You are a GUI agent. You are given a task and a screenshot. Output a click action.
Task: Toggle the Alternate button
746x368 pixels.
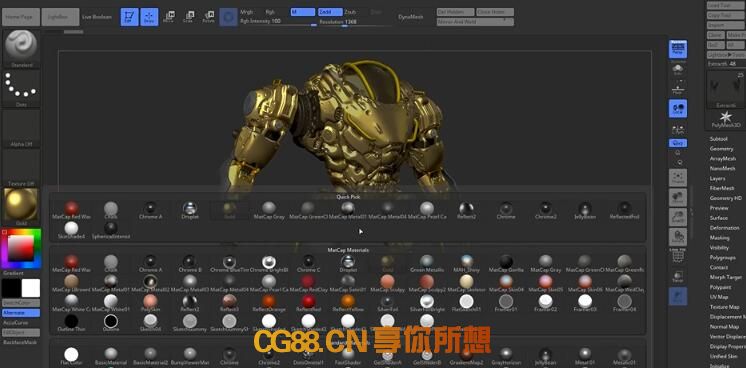tap(21, 313)
